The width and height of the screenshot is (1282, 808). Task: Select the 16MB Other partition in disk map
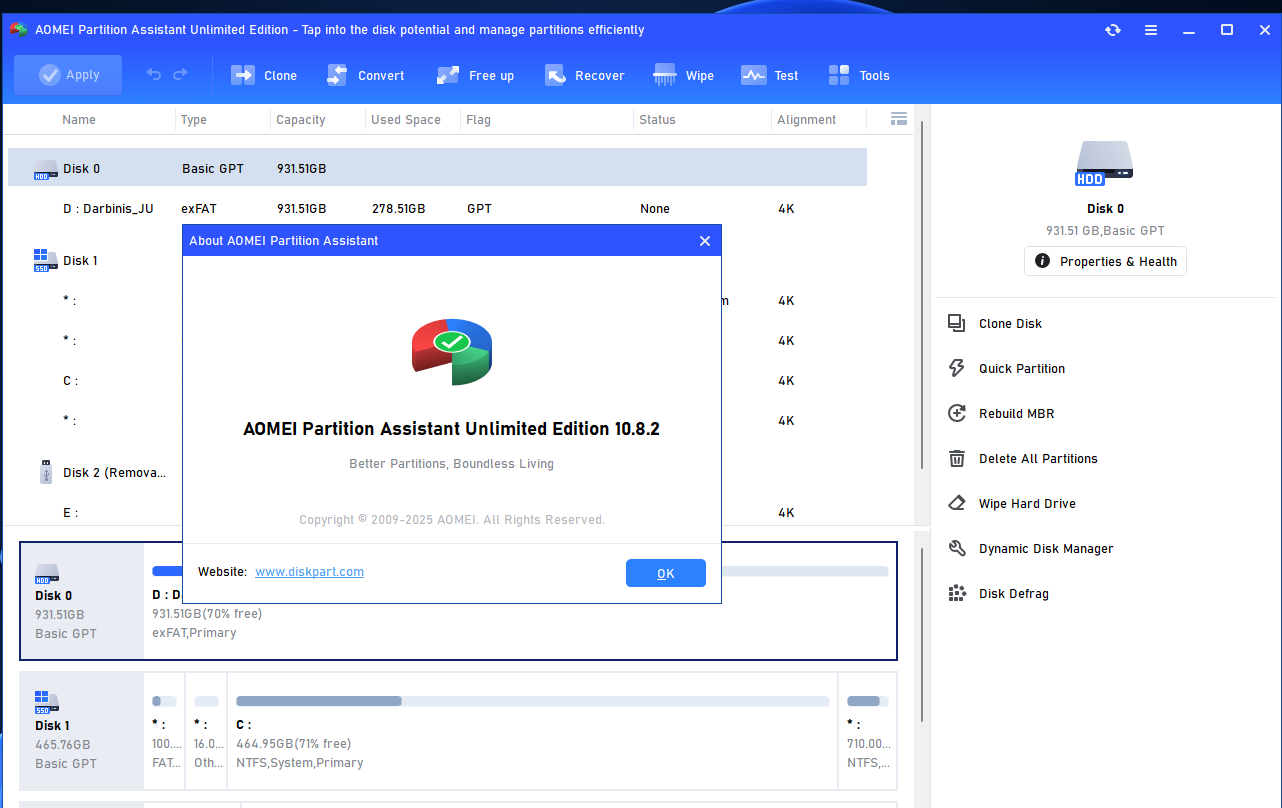(x=207, y=731)
